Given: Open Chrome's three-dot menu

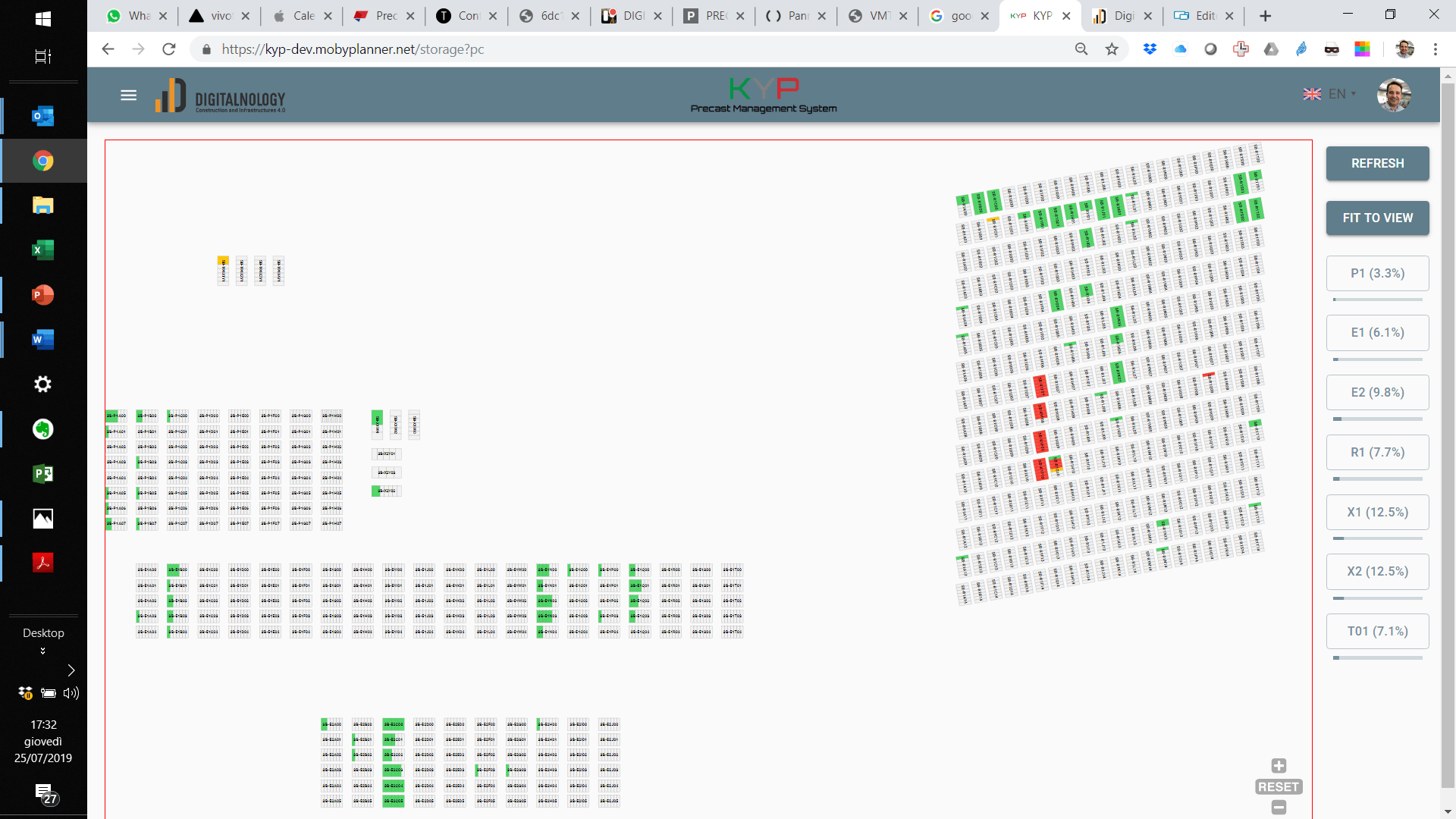Looking at the screenshot, I should [1435, 49].
